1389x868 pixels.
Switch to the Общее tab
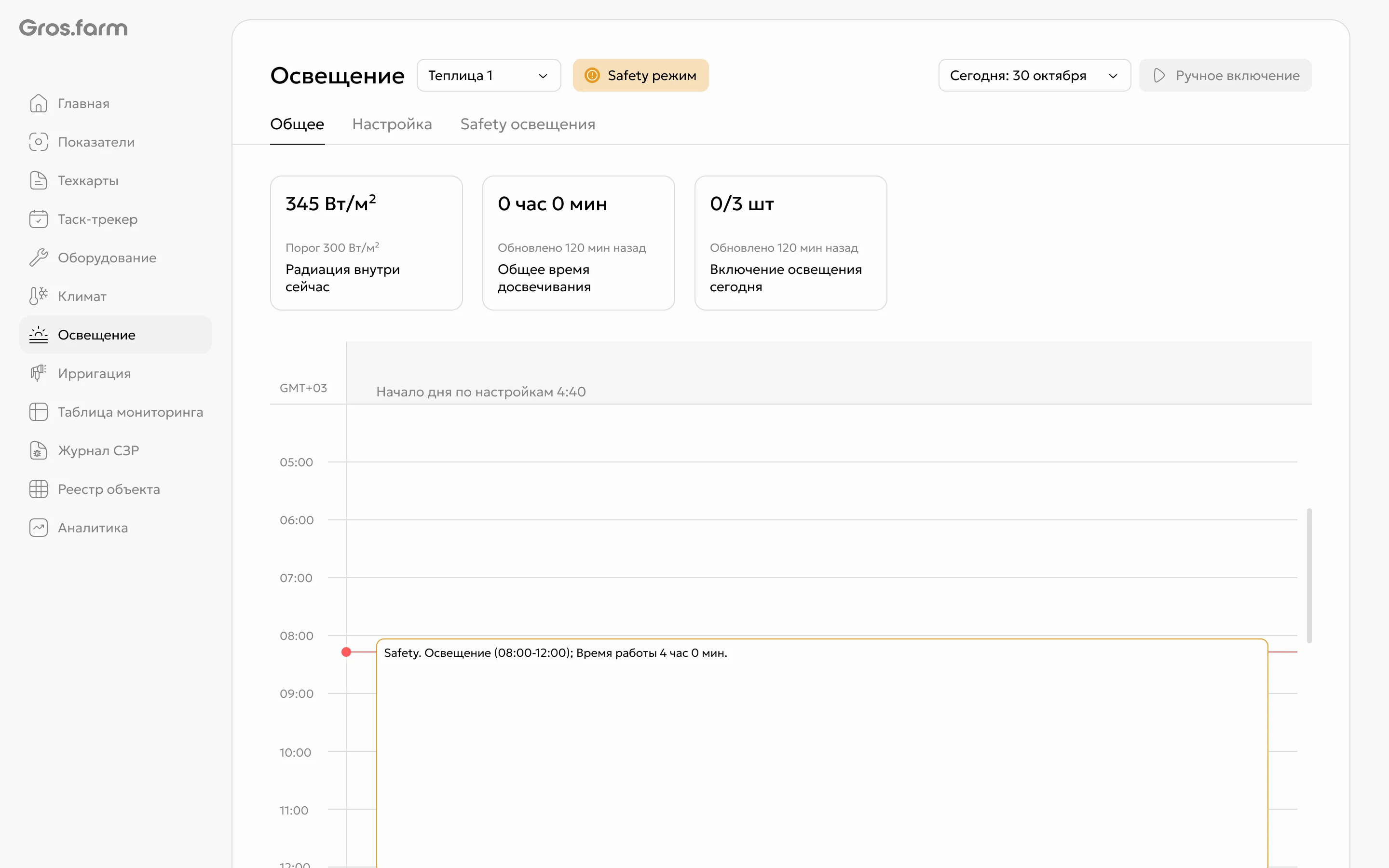click(297, 124)
